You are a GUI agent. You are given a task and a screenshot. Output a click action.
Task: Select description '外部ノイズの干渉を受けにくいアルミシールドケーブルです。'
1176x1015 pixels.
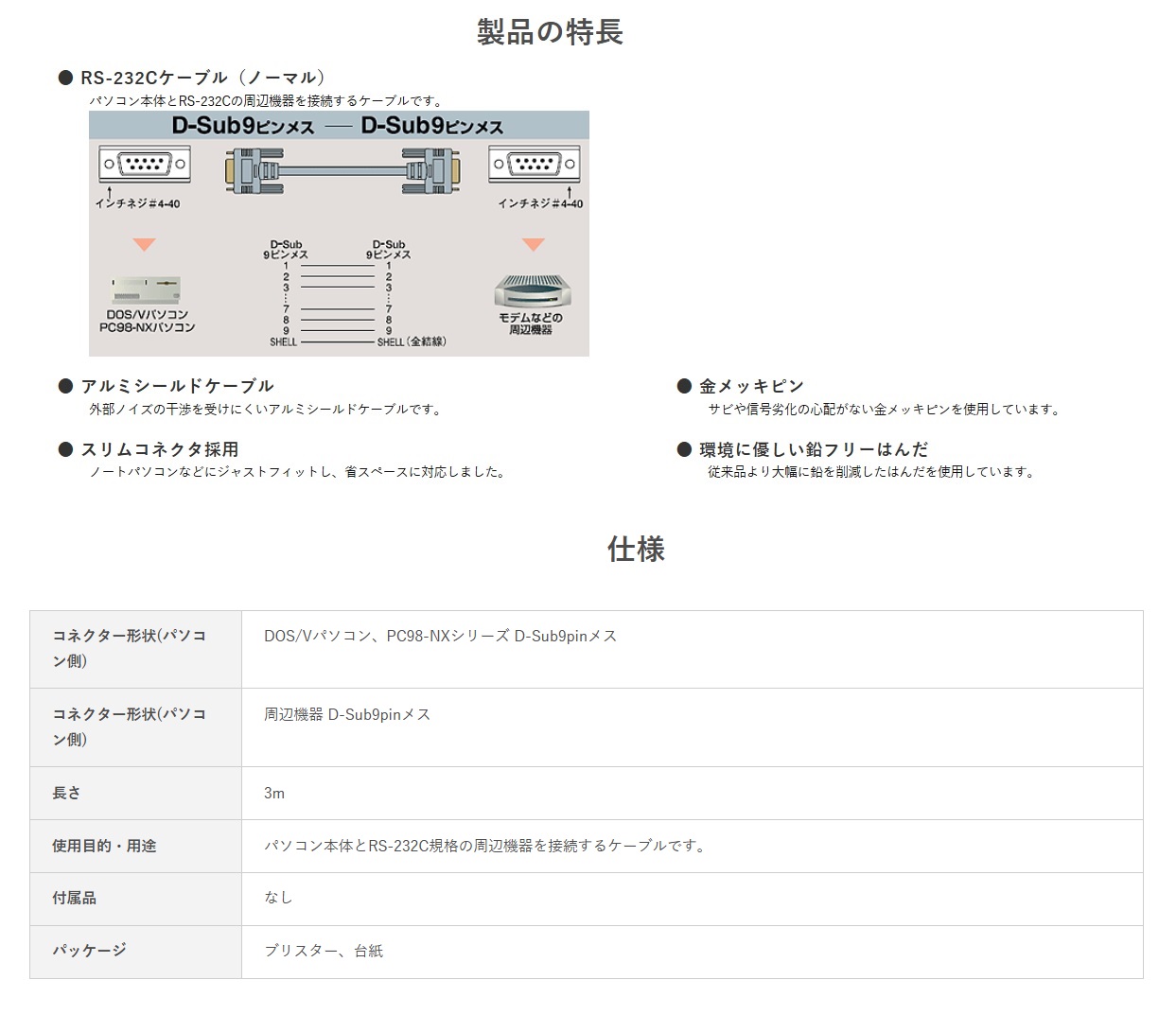point(266,410)
